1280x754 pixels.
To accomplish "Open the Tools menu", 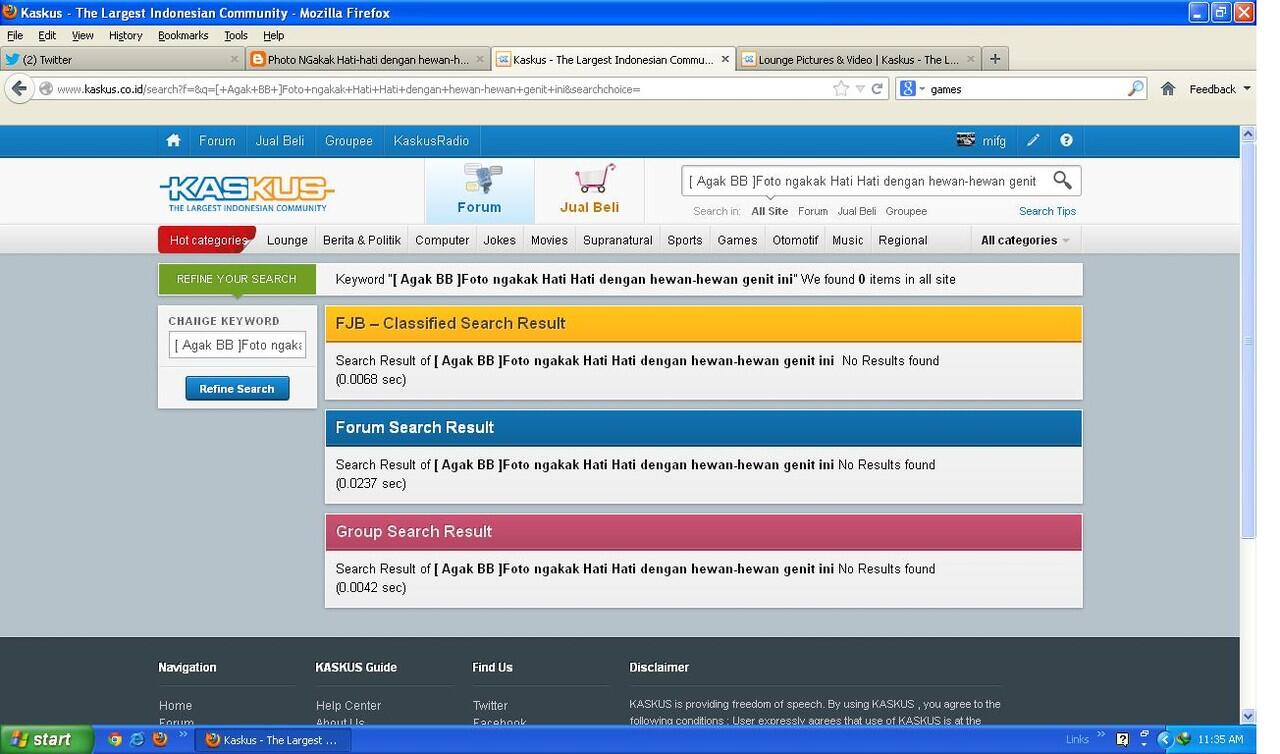I will (236, 35).
